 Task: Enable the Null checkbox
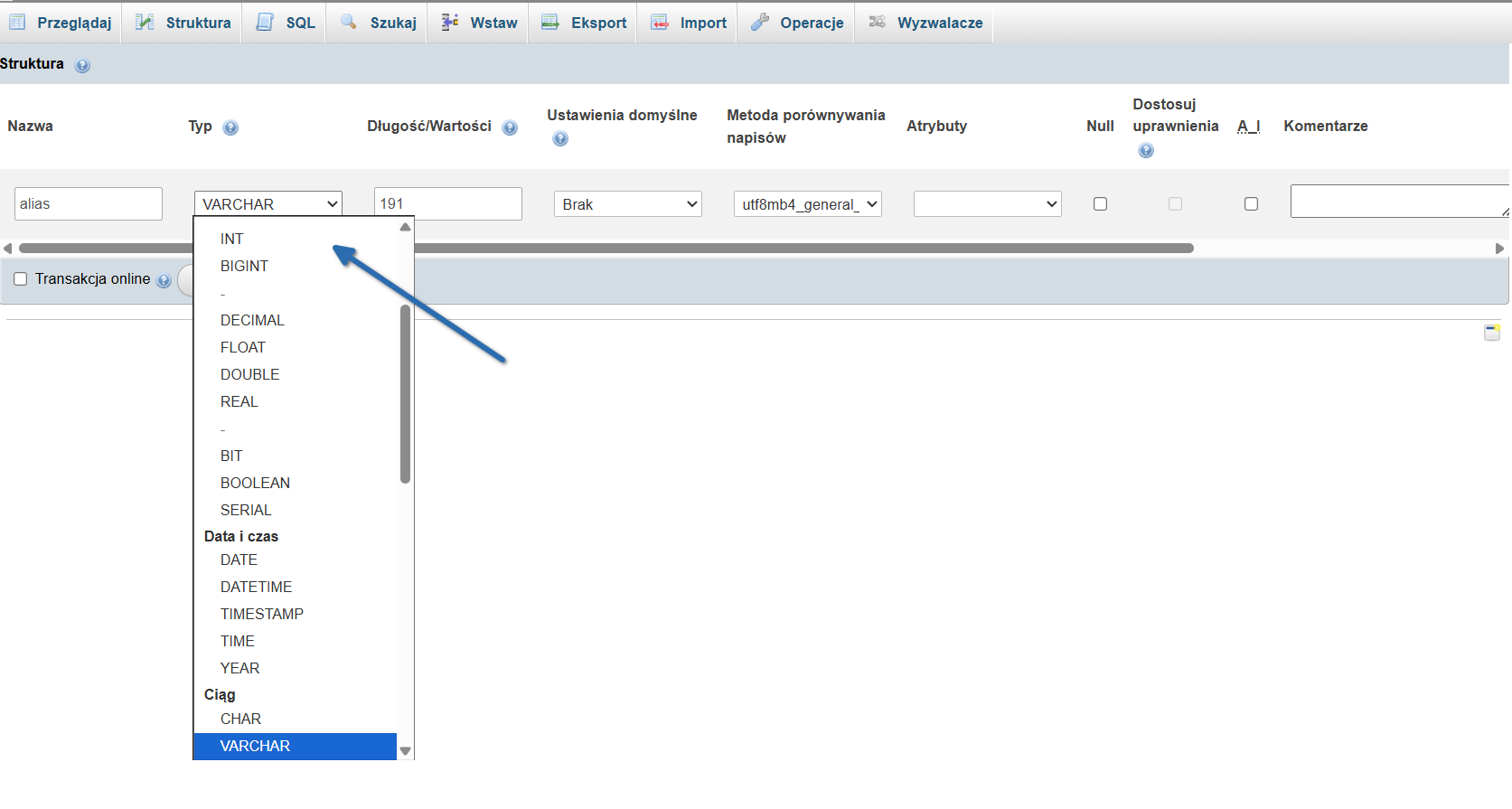point(1100,204)
